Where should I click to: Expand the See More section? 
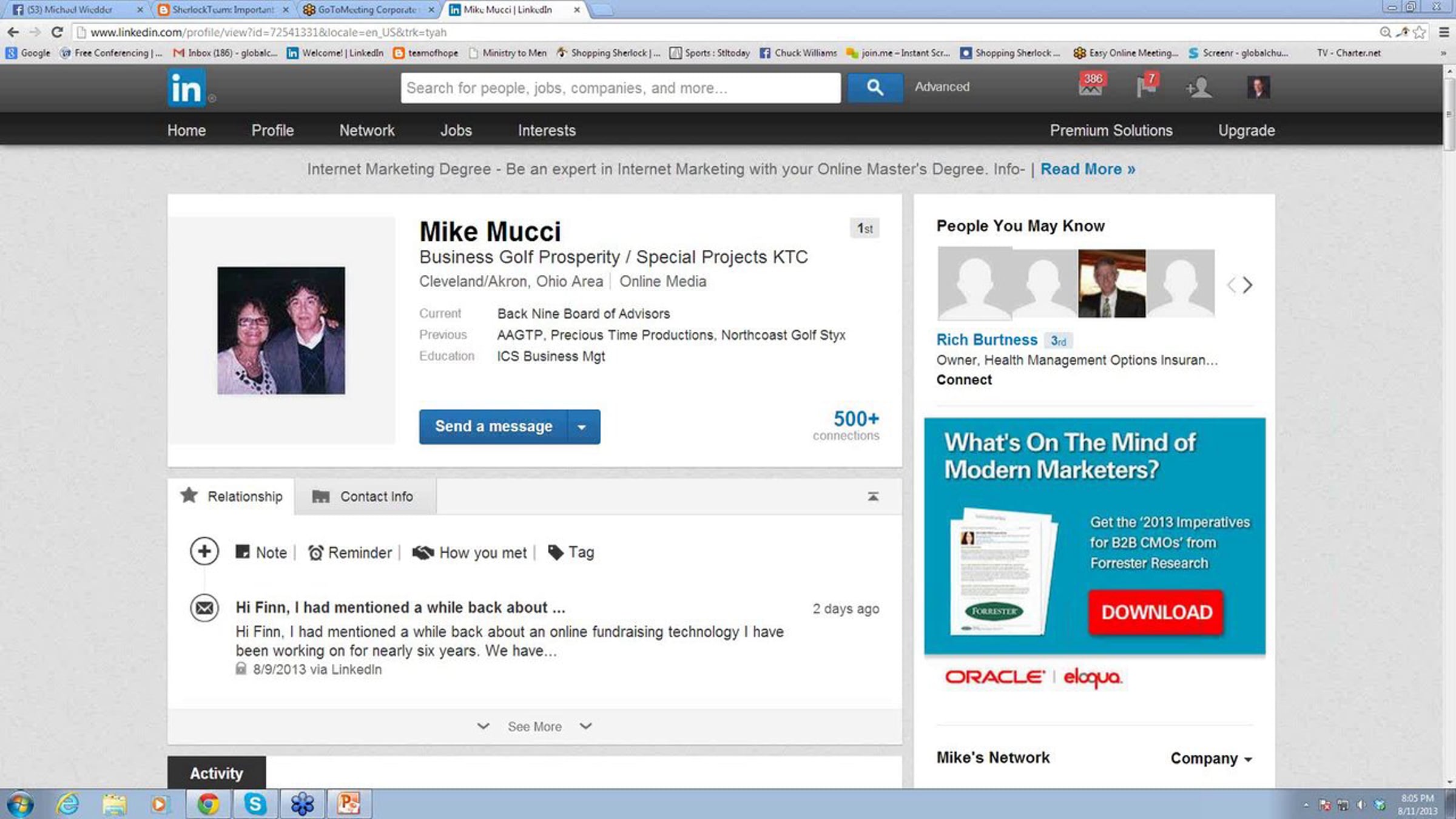(x=534, y=726)
